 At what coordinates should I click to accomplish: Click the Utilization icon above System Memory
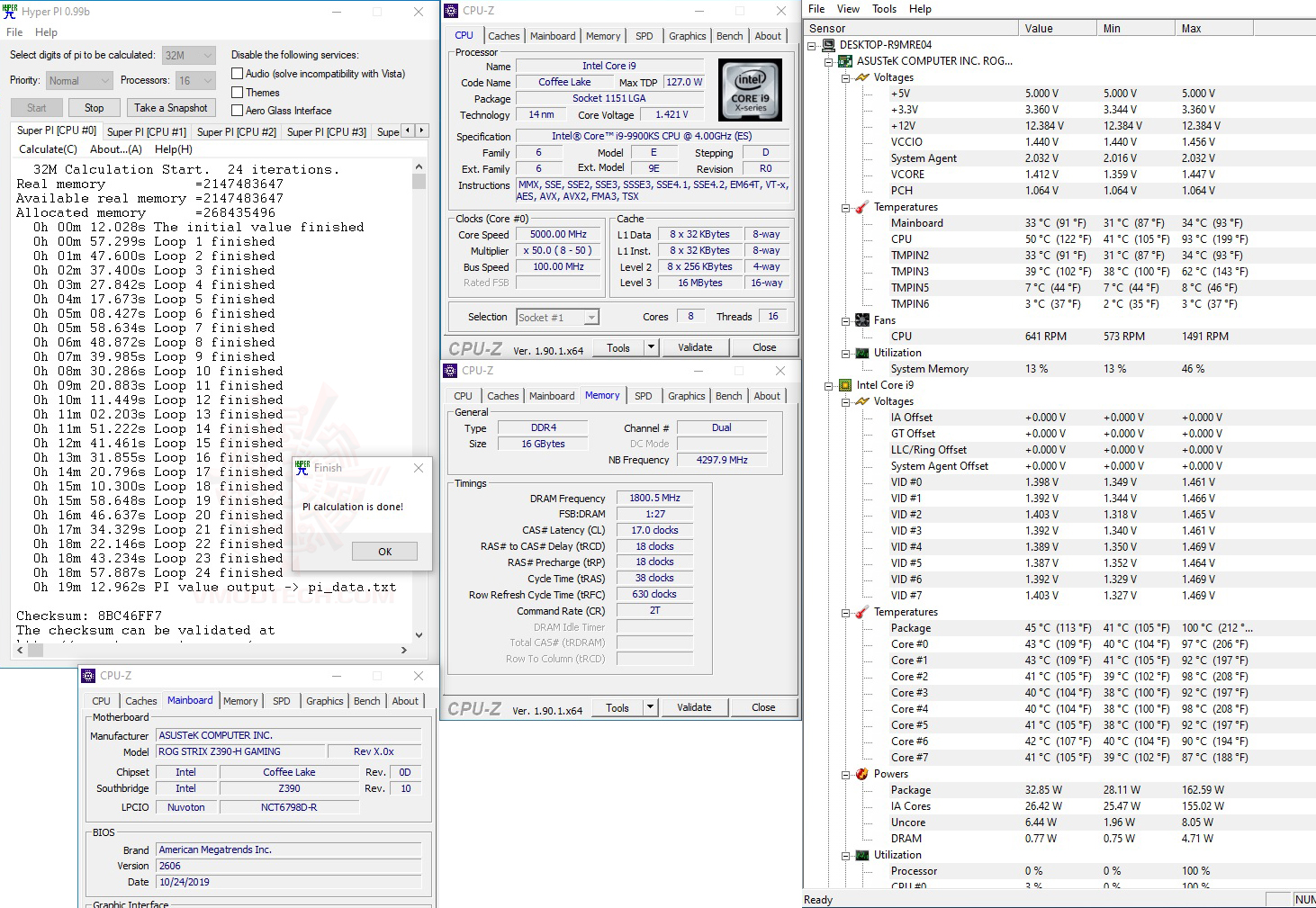coord(862,353)
